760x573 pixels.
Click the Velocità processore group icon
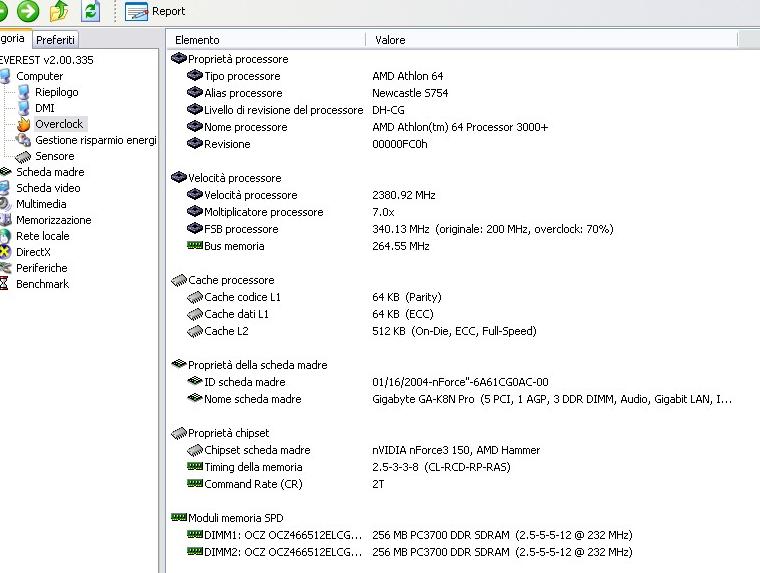tap(179, 177)
